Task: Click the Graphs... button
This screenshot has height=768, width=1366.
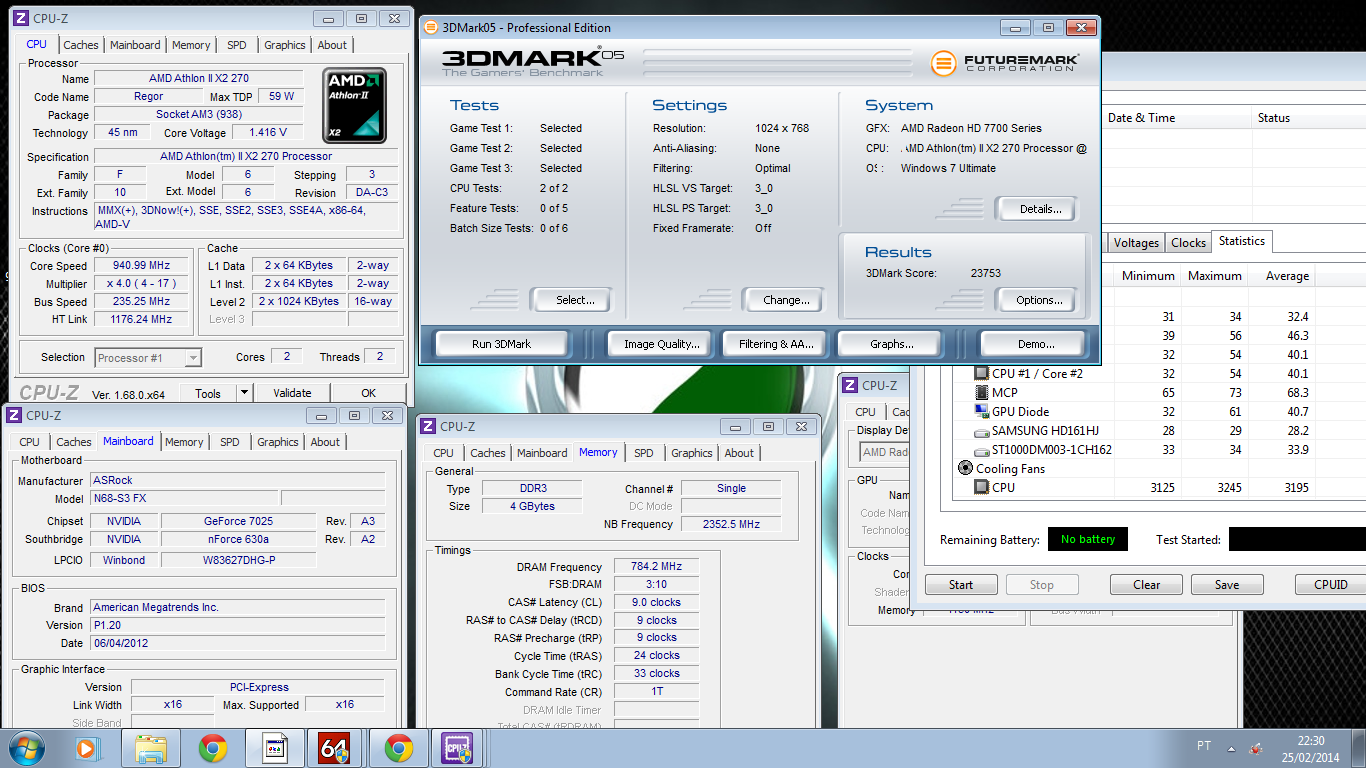Action: 891,344
